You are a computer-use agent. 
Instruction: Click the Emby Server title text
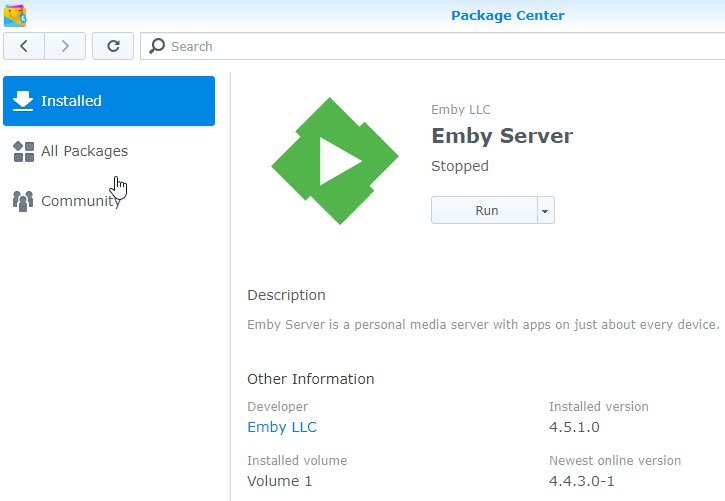(x=502, y=136)
